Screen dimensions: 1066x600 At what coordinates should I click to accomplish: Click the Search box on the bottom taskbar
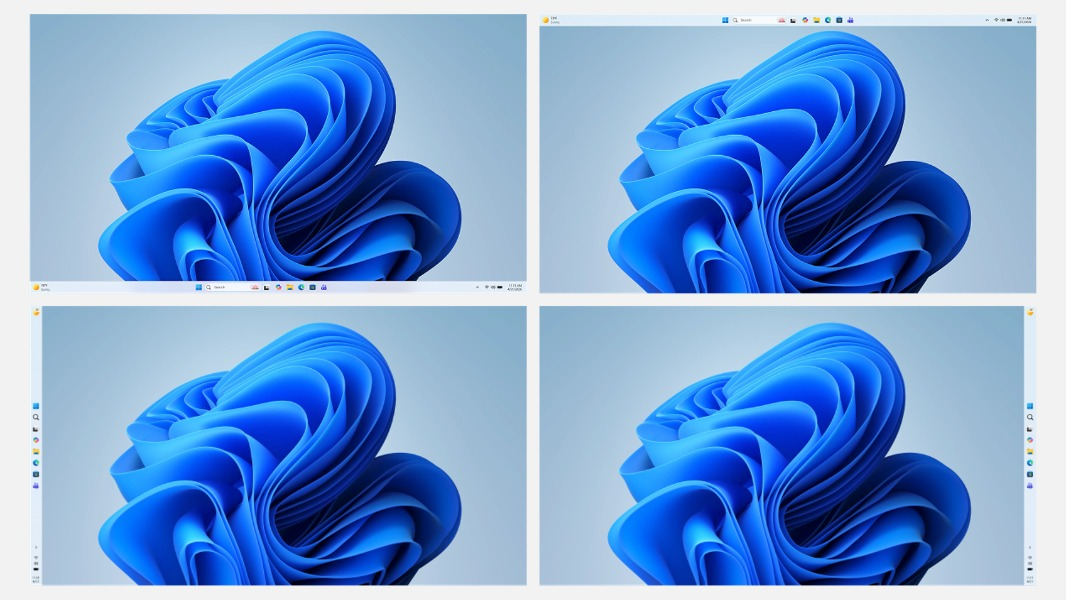pos(218,288)
